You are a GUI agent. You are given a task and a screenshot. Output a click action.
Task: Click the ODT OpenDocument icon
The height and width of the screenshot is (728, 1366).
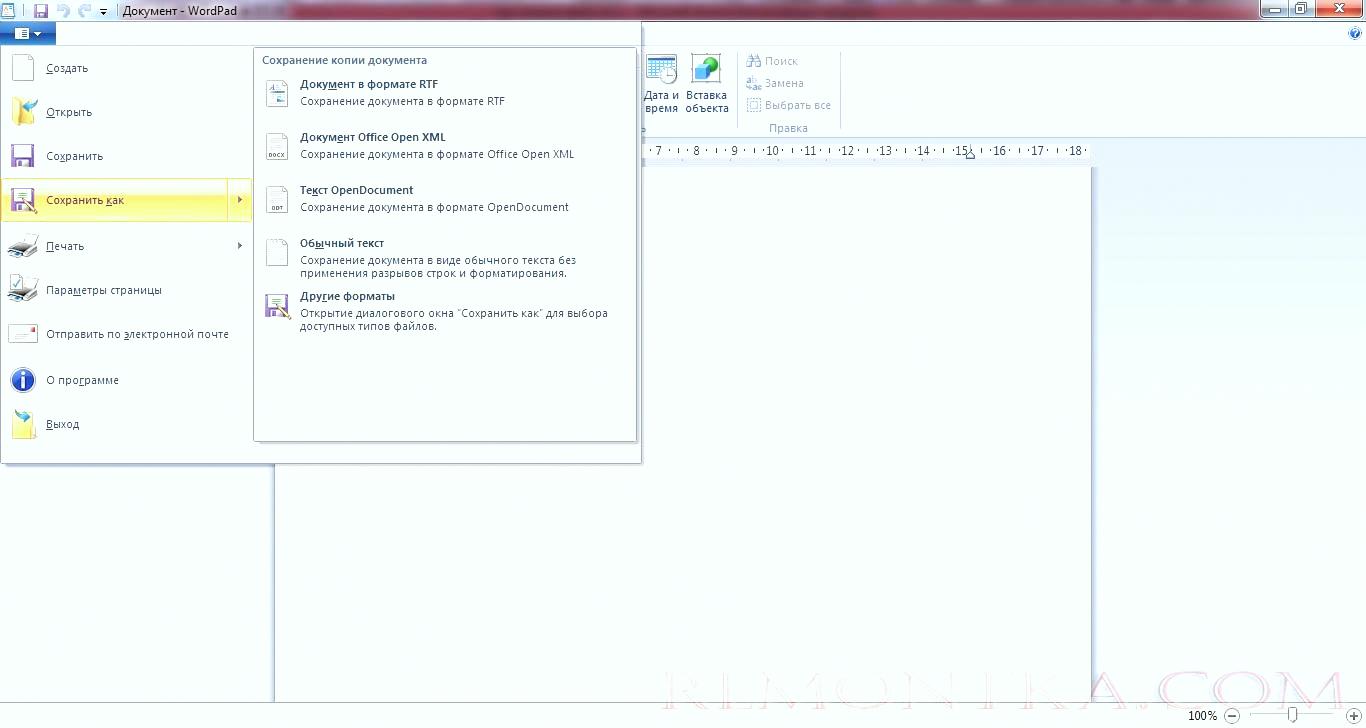pos(277,199)
